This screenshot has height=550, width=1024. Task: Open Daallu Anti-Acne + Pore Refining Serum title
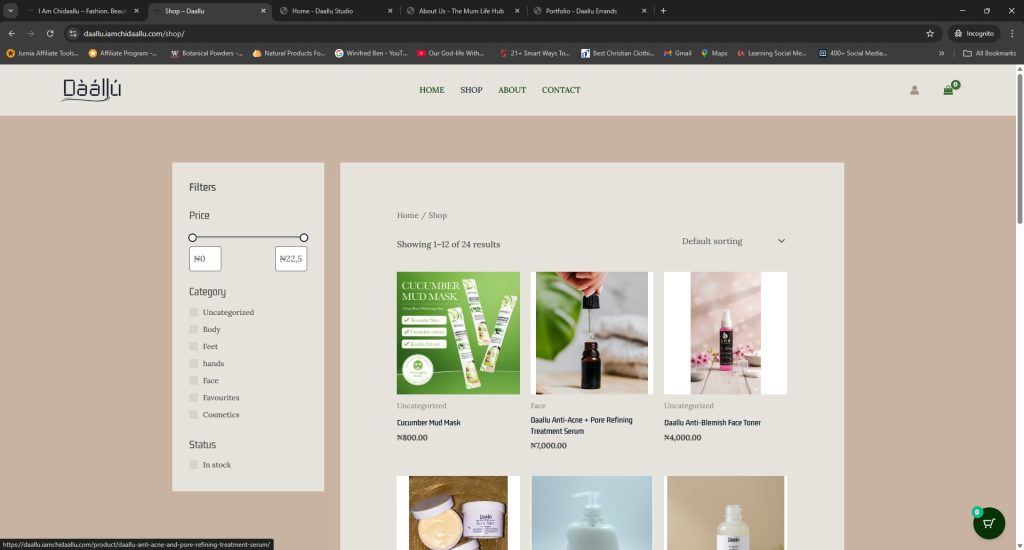pyautogui.click(x=581, y=425)
